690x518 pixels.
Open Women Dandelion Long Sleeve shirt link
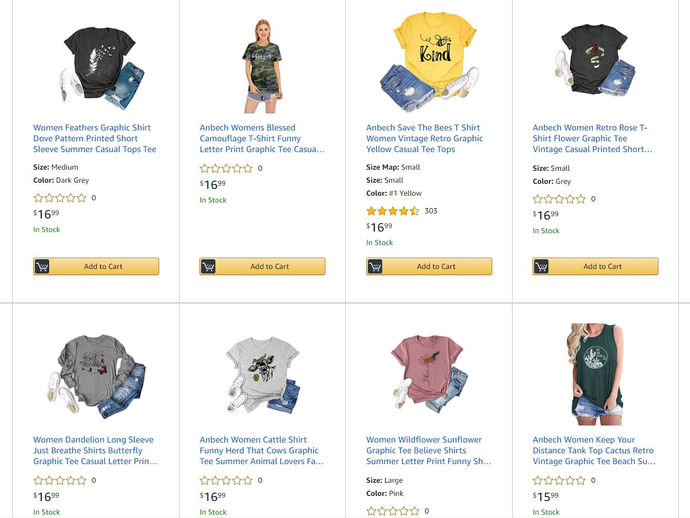click(x=95, y=450)
